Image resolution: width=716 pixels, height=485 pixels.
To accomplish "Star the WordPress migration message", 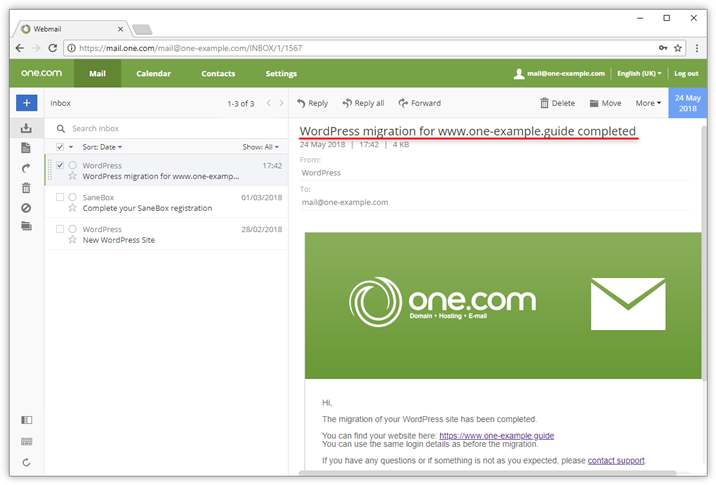I will coord(72,176).
